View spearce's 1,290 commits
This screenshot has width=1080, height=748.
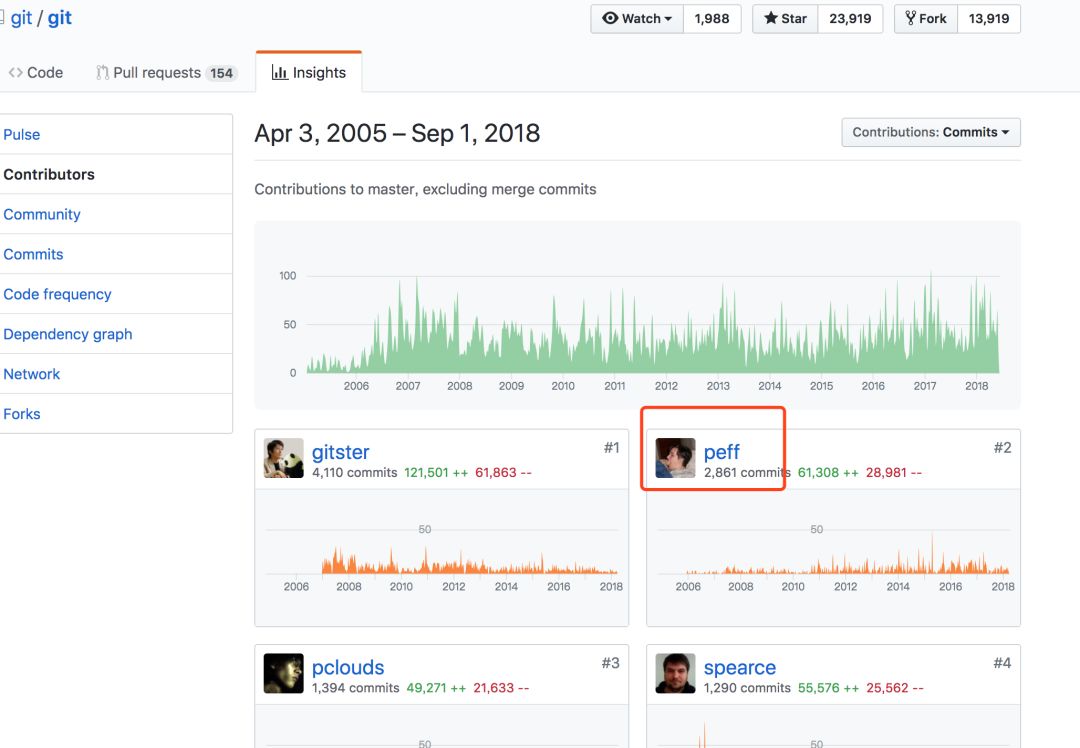(x=747, y=688)
